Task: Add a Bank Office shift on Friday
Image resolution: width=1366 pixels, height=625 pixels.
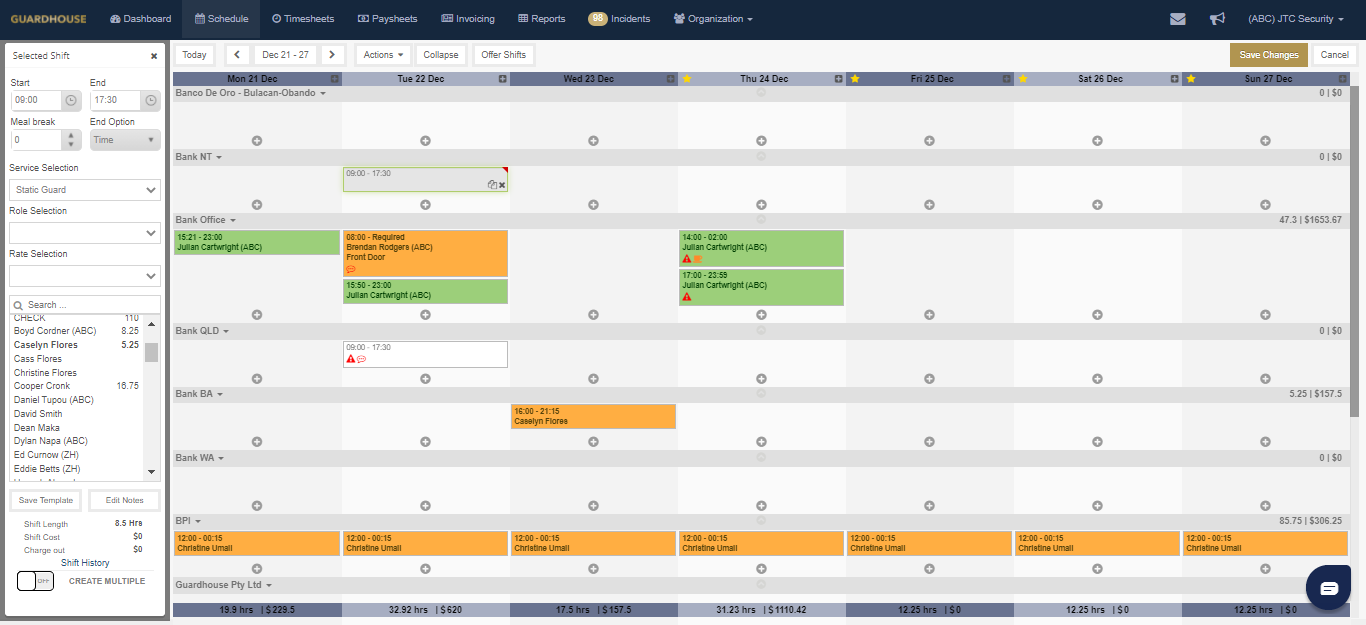Action: click(x=929, y=314)
